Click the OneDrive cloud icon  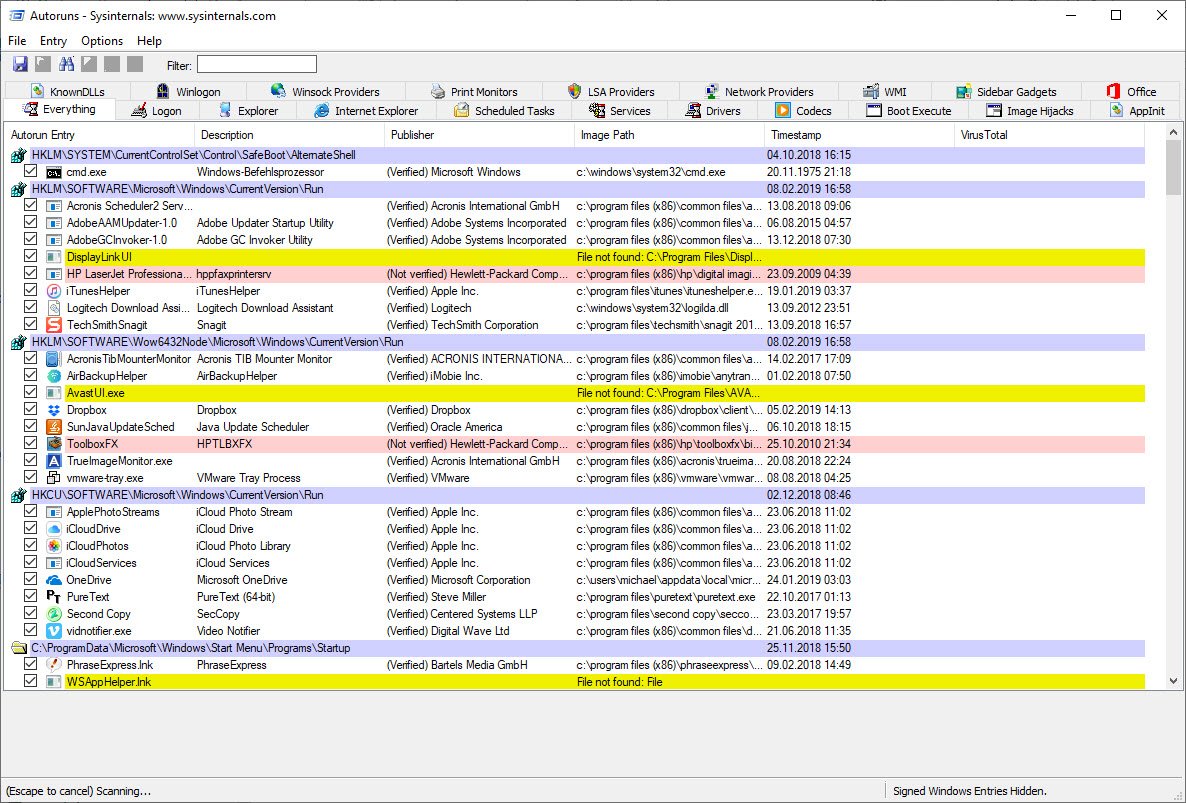pyautogui.click(x=54, y=580)
